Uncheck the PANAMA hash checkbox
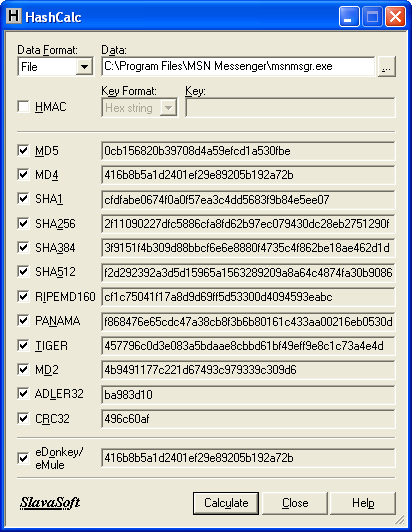The width and height of the screenshot is (412, 532). coord(23,321)
